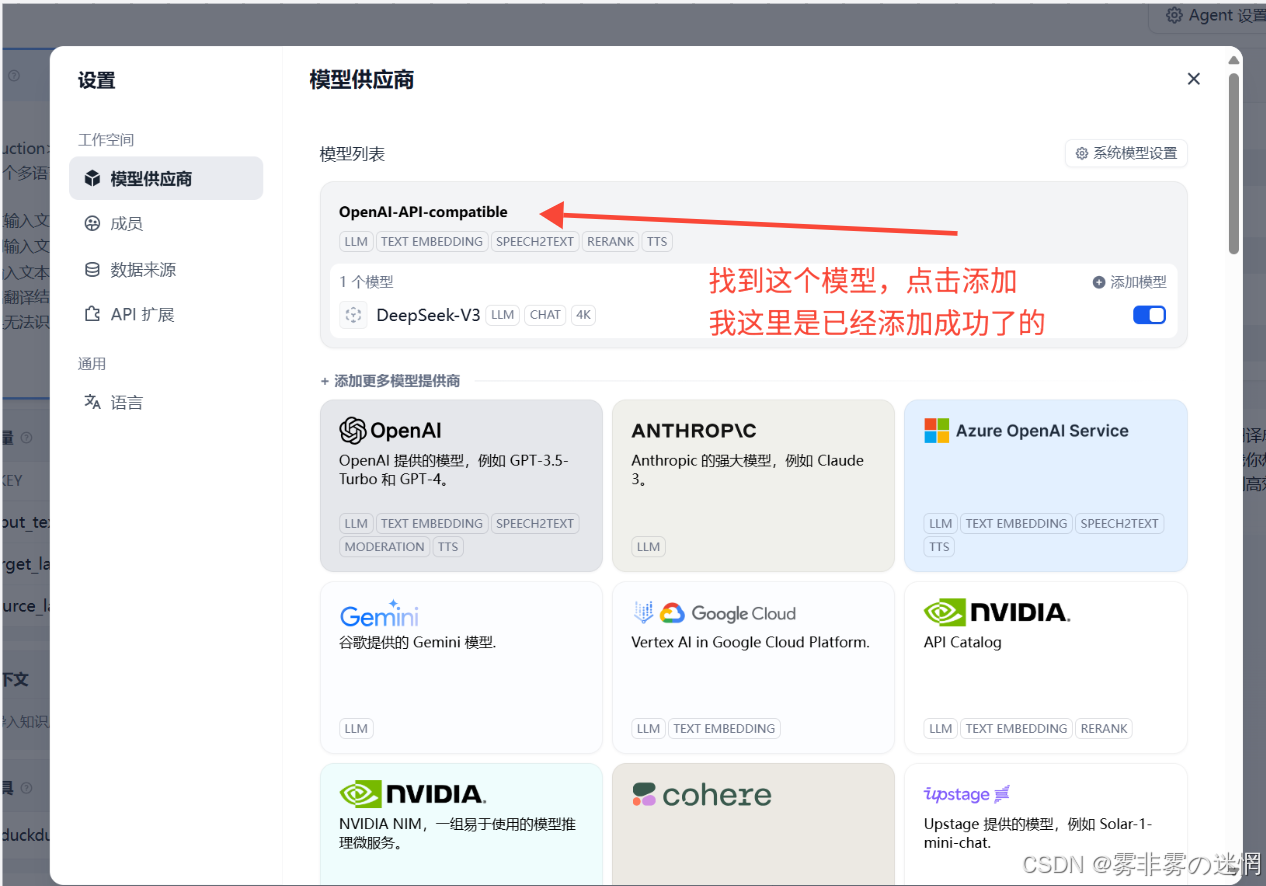
Task: Select the NVIDIA NIM provider card
Action: pyautogui.click(x=461, y=824)
